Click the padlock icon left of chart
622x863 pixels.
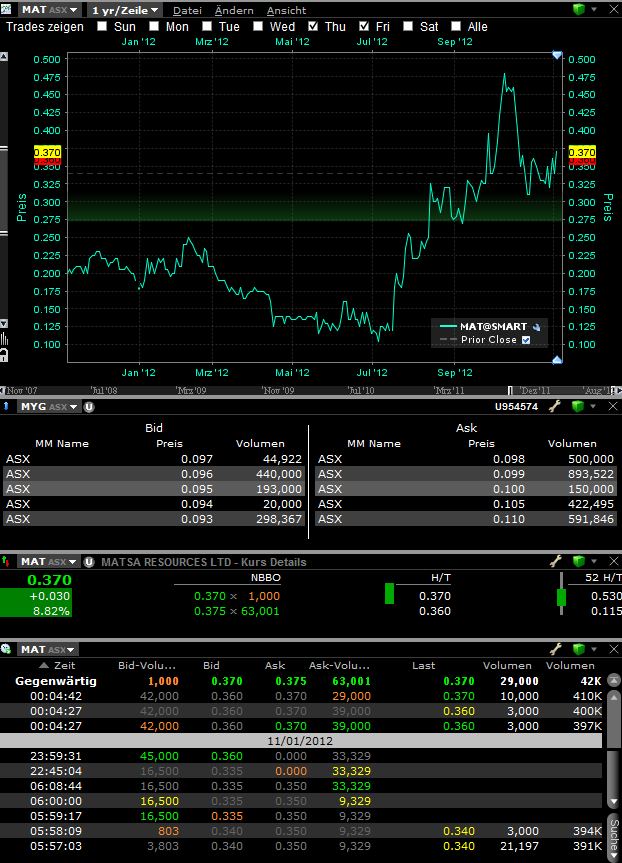[x=4, y=355]
